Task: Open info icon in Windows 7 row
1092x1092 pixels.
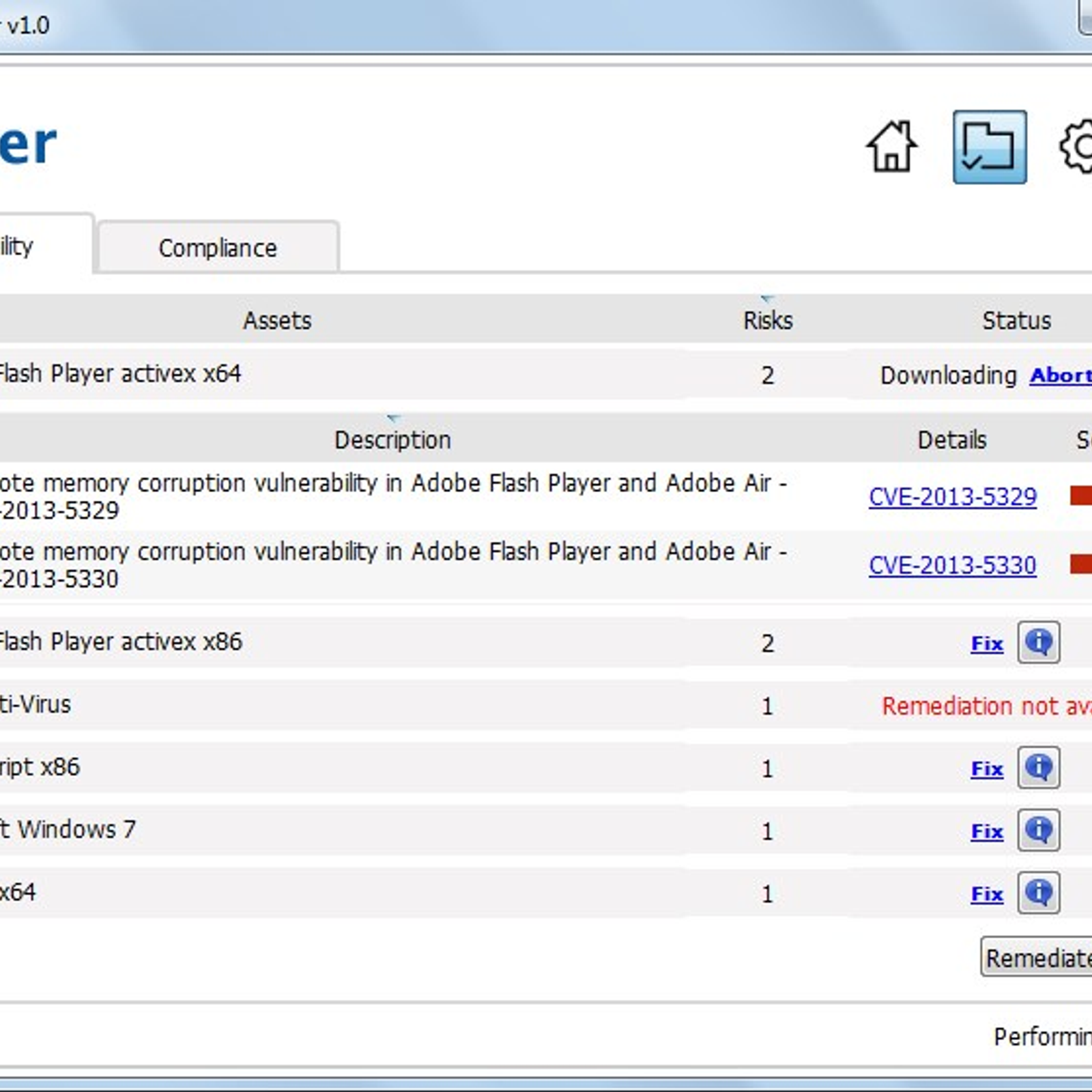Action: pyautogui.click(x=1039, y=831)
